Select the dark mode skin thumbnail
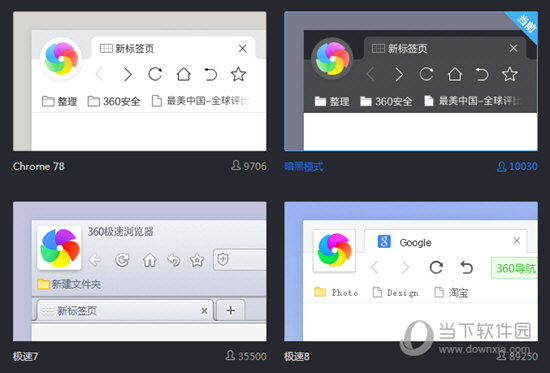 411,81
